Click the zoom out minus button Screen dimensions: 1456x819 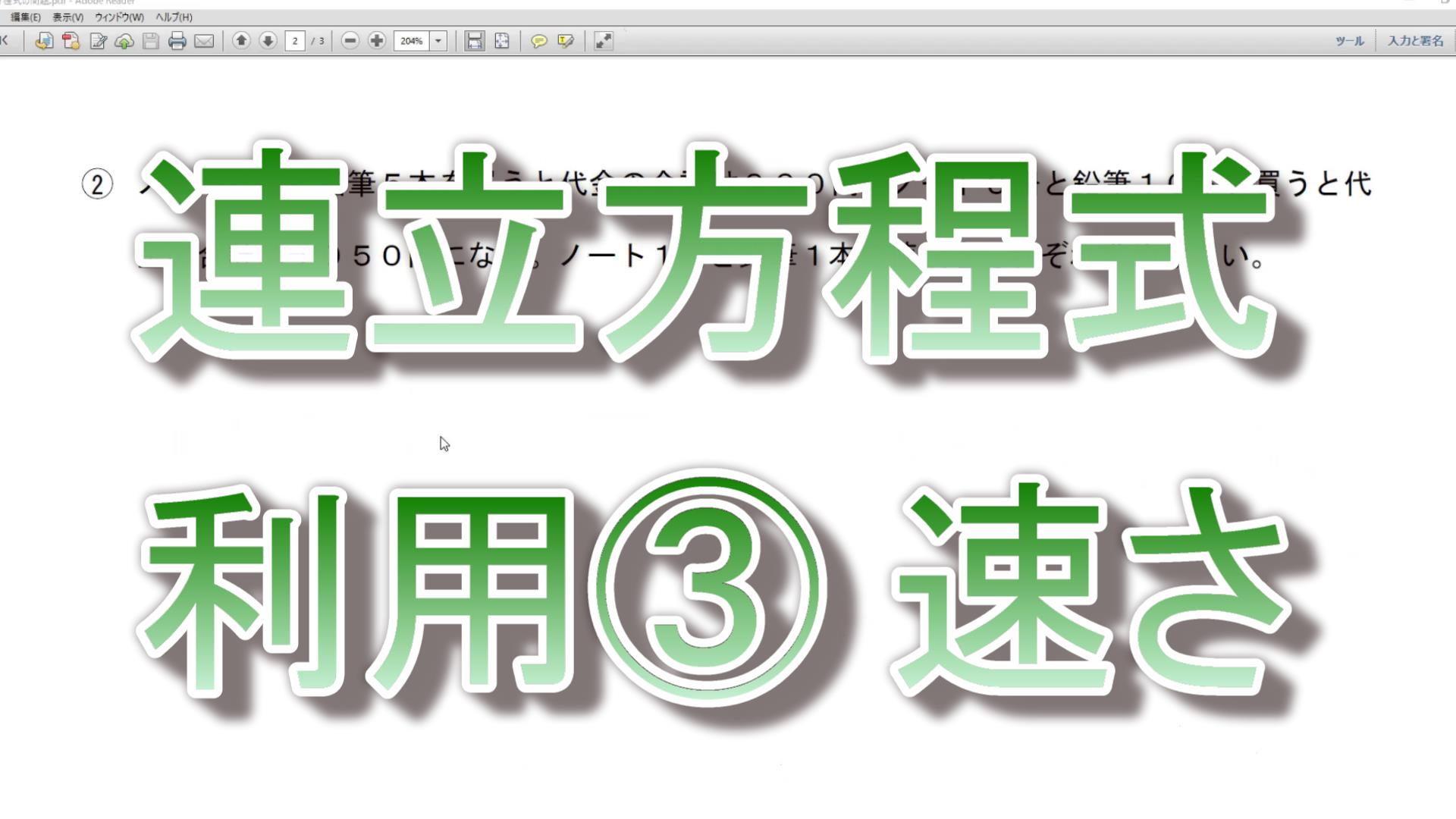coord(350,41)
